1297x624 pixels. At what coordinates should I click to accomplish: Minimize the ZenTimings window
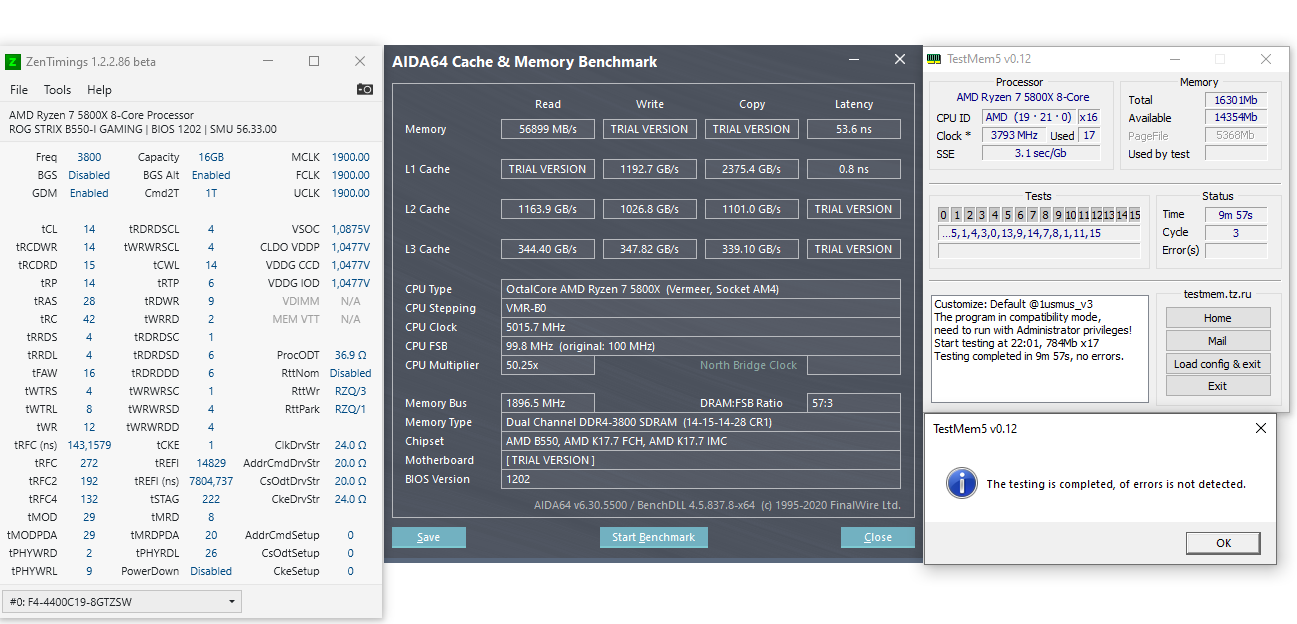click(x=267, y=61)
